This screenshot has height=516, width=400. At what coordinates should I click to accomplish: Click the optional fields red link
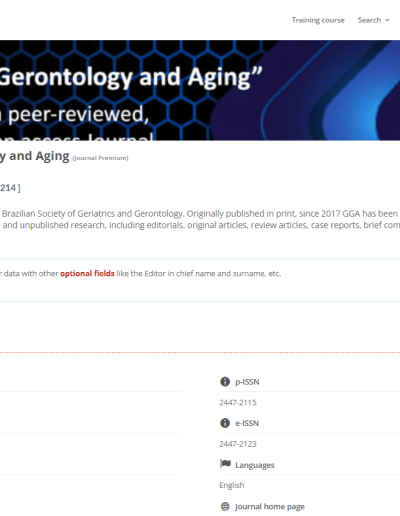click(x=87, y=274)
